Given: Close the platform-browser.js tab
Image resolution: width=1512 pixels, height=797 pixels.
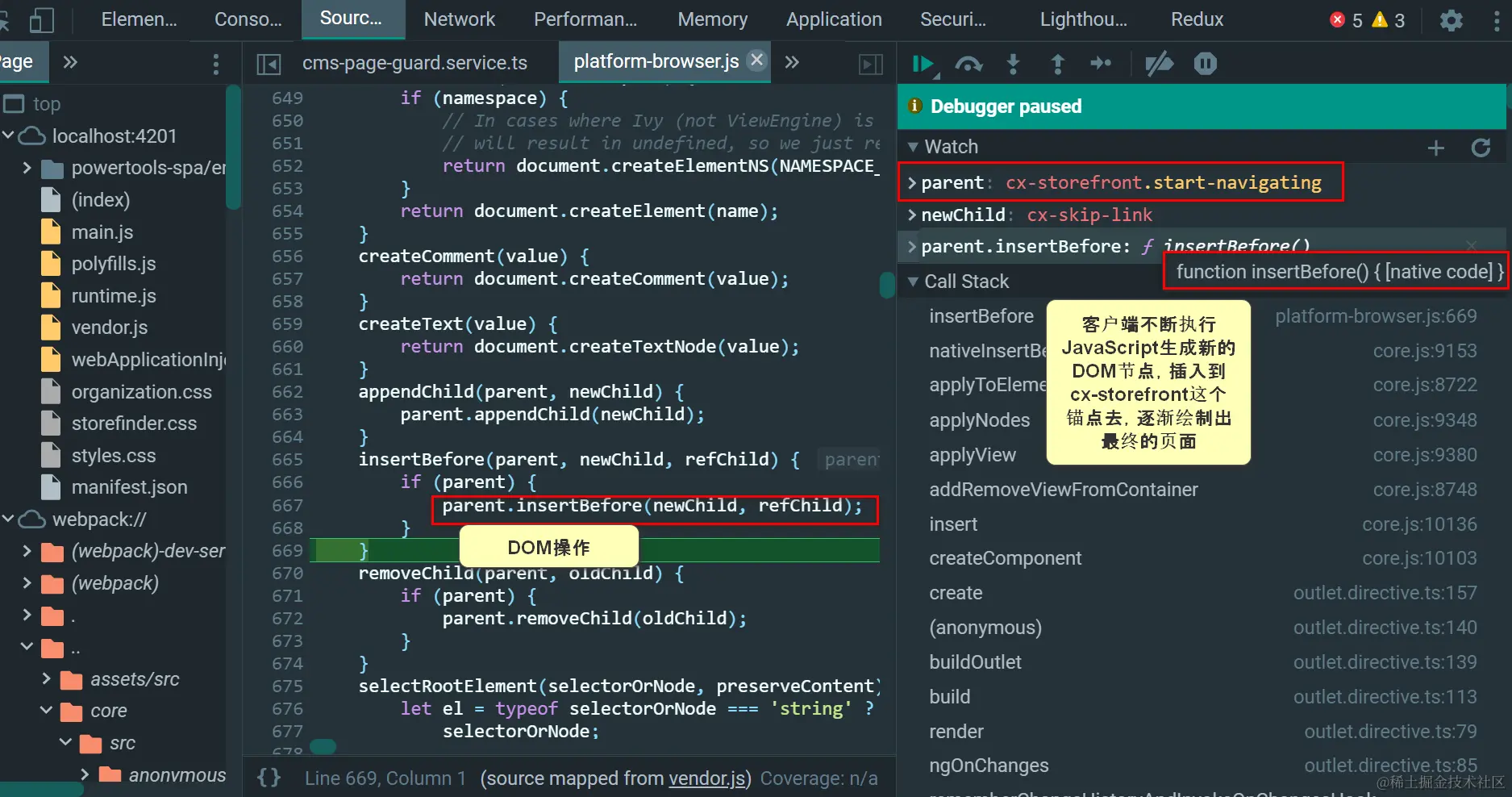Looking at the screenshot, I should point(756,61).
